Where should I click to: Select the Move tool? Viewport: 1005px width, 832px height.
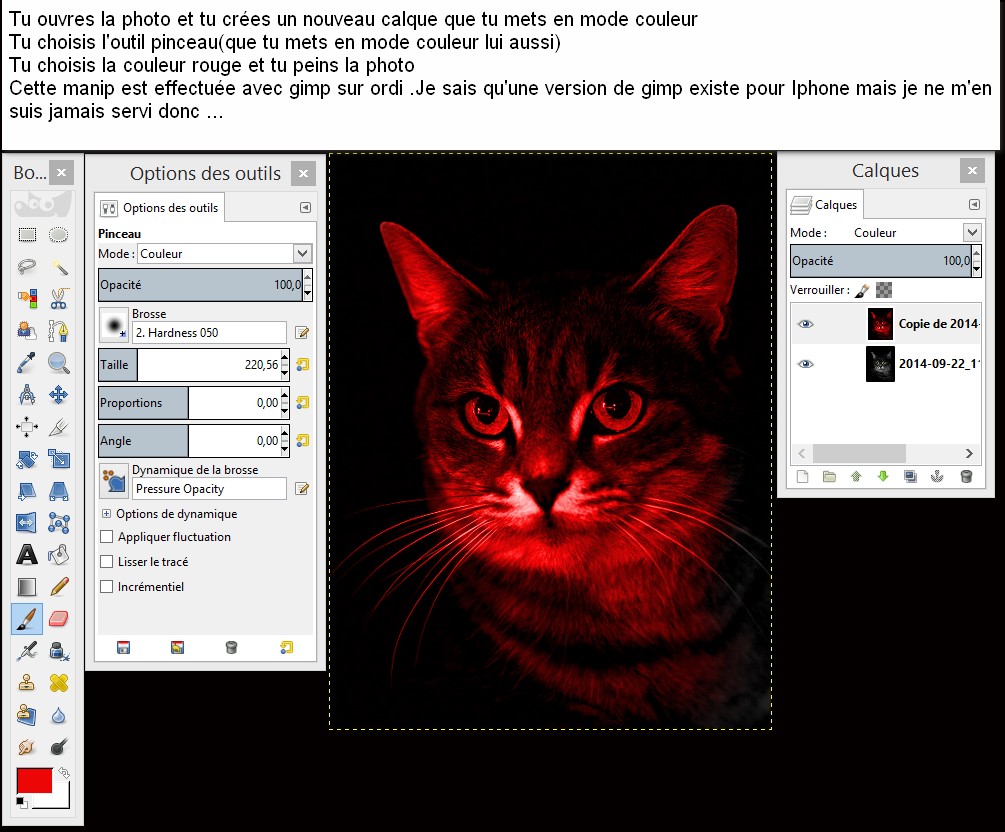58,395
